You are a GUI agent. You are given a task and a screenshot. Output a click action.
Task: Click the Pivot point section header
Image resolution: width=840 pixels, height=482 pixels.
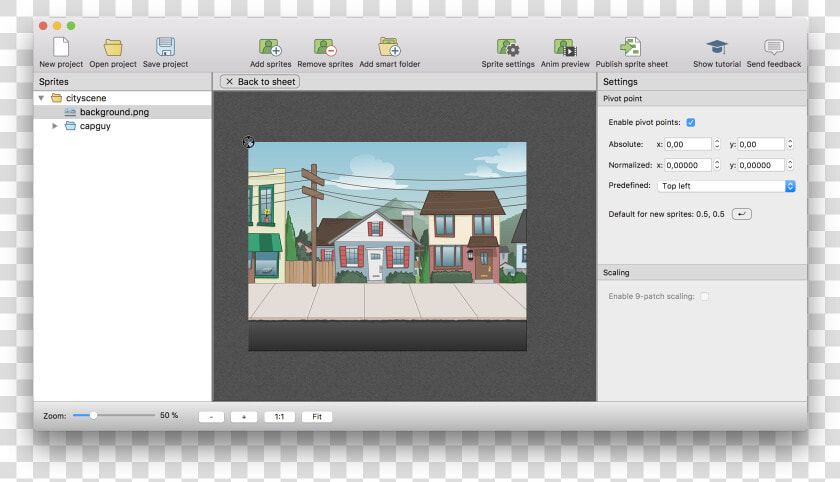702,99
